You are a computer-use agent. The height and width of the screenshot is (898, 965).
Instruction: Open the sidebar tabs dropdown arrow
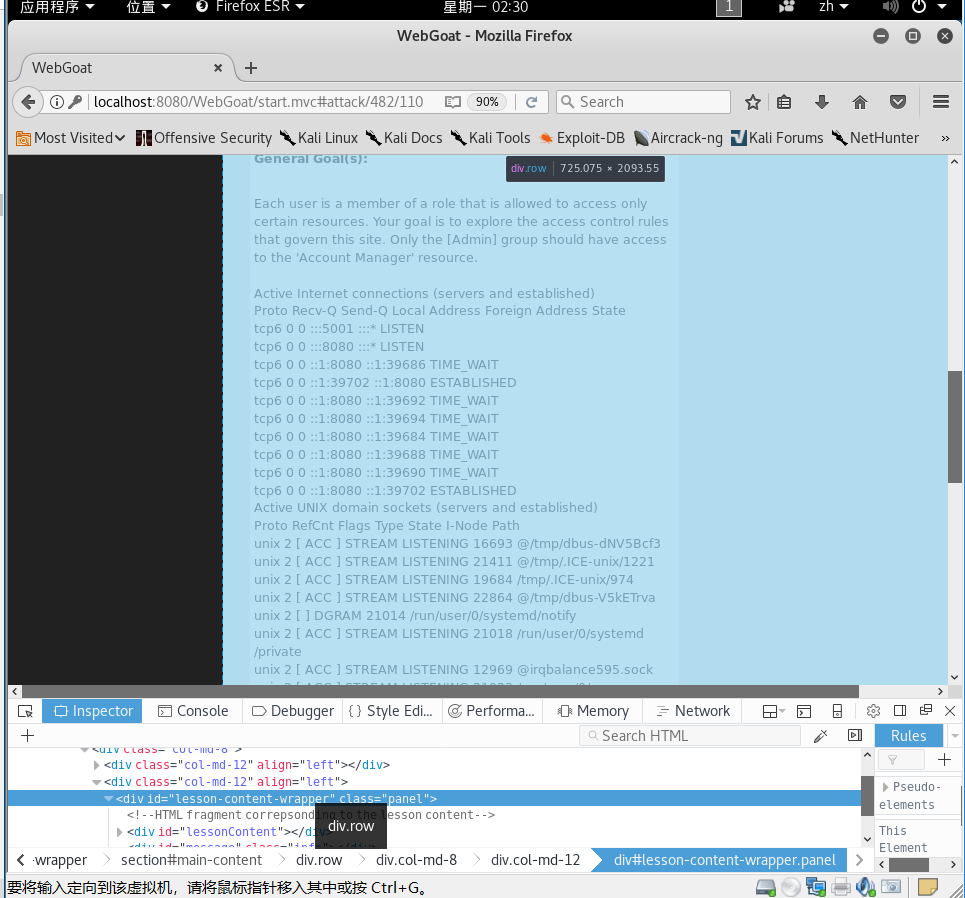pyautogui.click(x=955, y=736)
